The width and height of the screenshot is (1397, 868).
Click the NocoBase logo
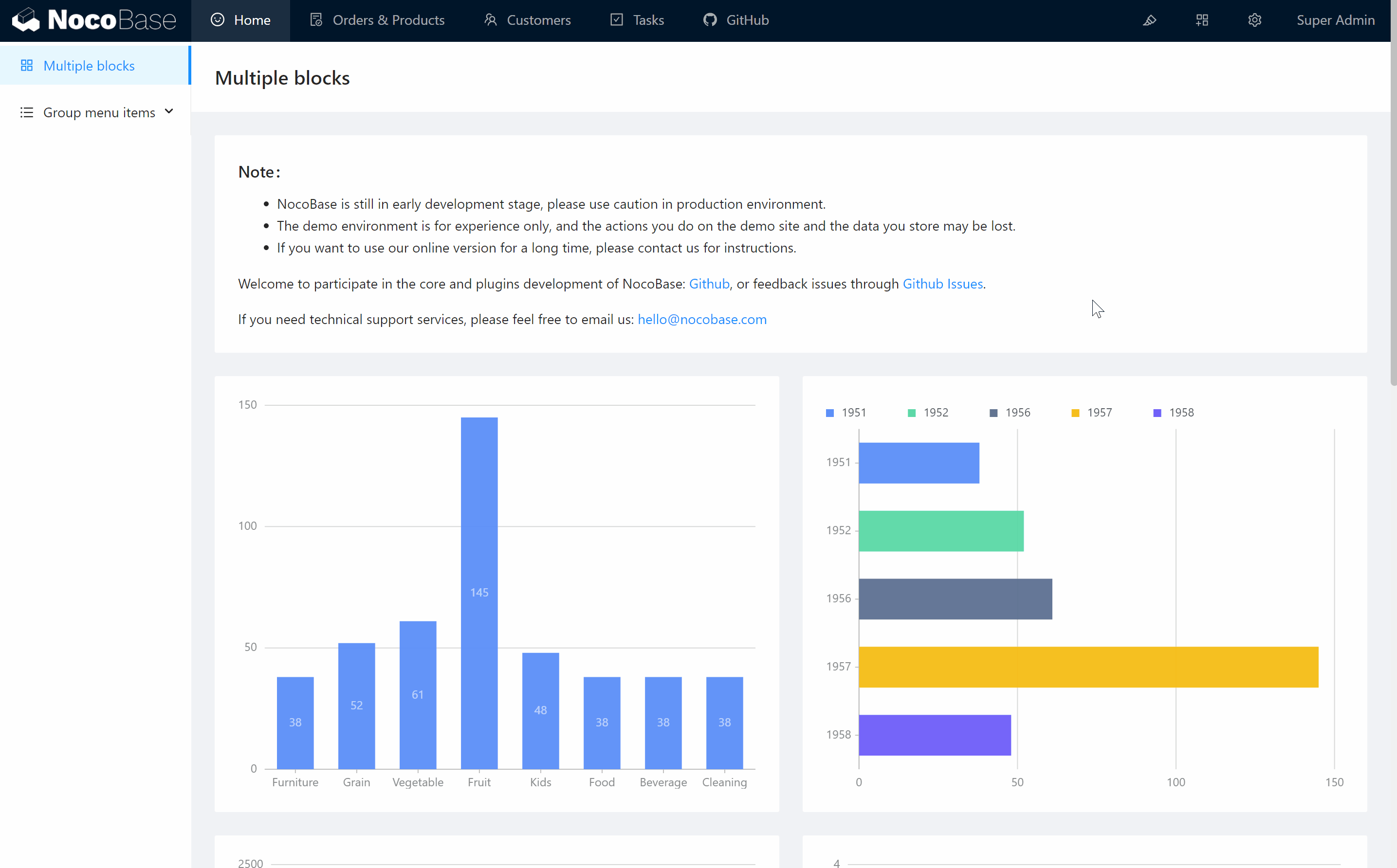click(94, 20)
